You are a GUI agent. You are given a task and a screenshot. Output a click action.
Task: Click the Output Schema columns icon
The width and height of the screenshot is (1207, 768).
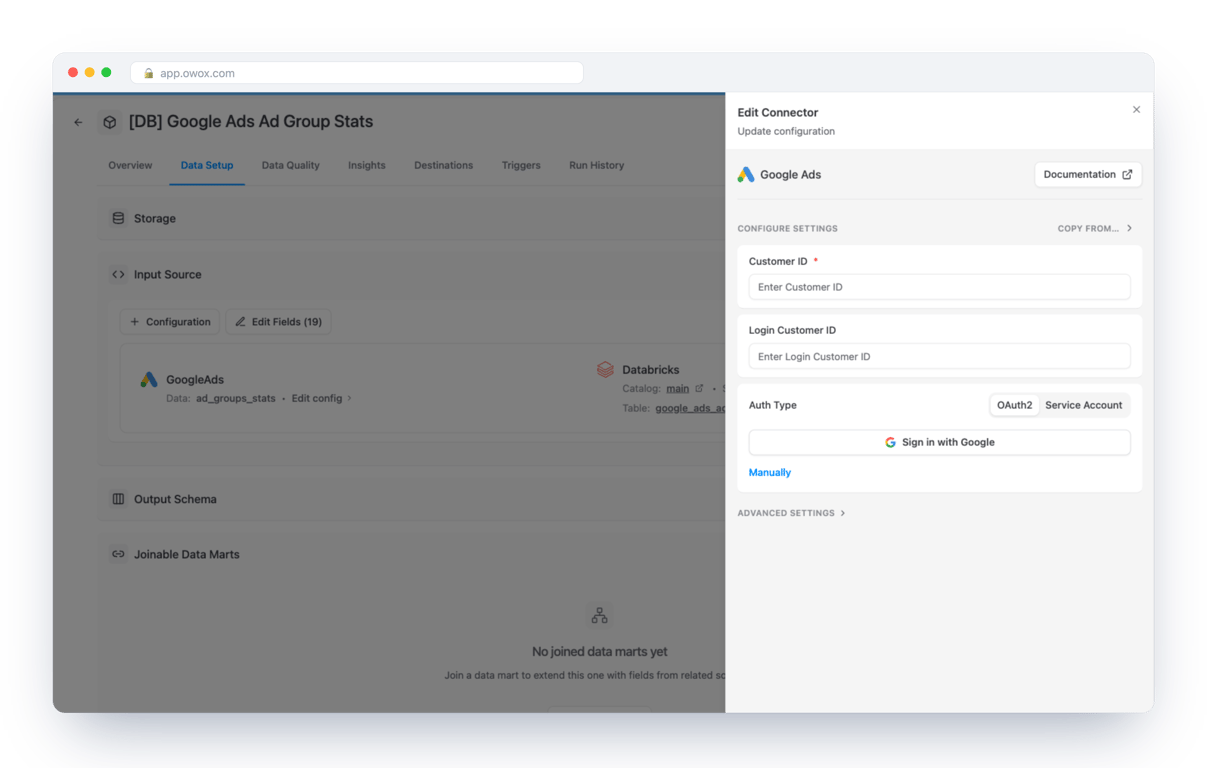118,499
